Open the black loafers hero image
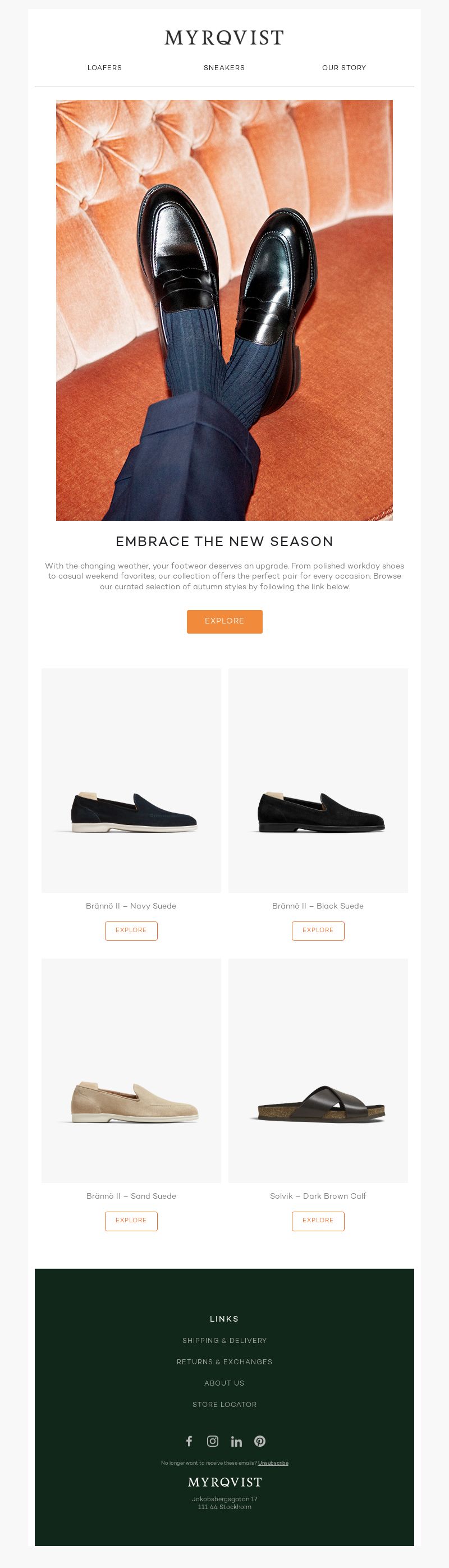The image size is (449, 1568). tap(224, 310)
